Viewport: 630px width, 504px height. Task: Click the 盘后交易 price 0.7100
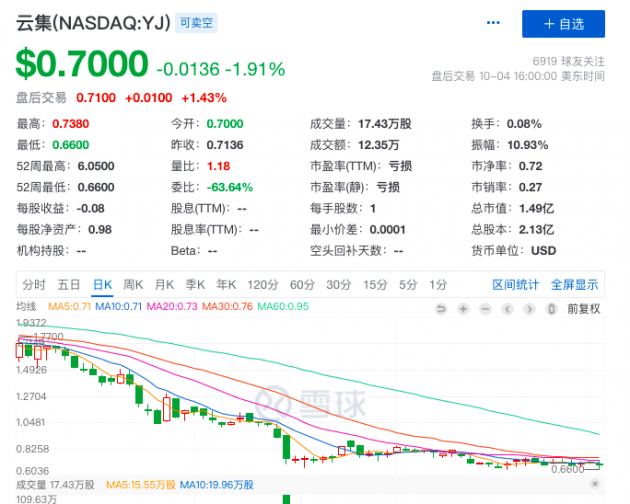tap(96, 98)
